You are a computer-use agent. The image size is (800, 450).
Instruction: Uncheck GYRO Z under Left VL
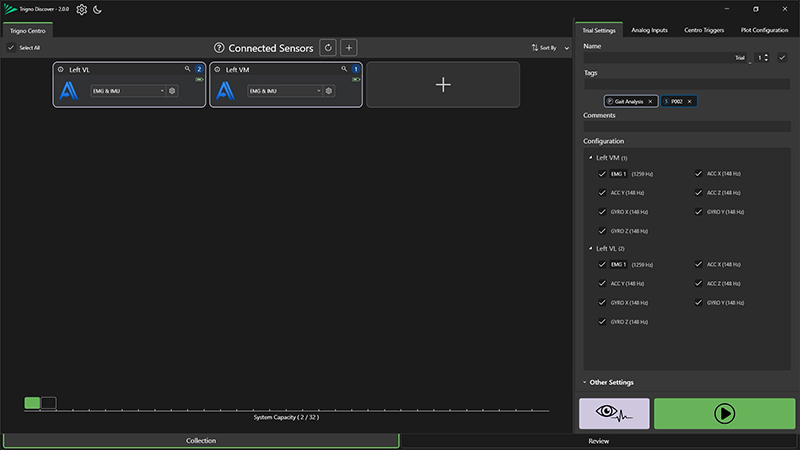[602, 322]
